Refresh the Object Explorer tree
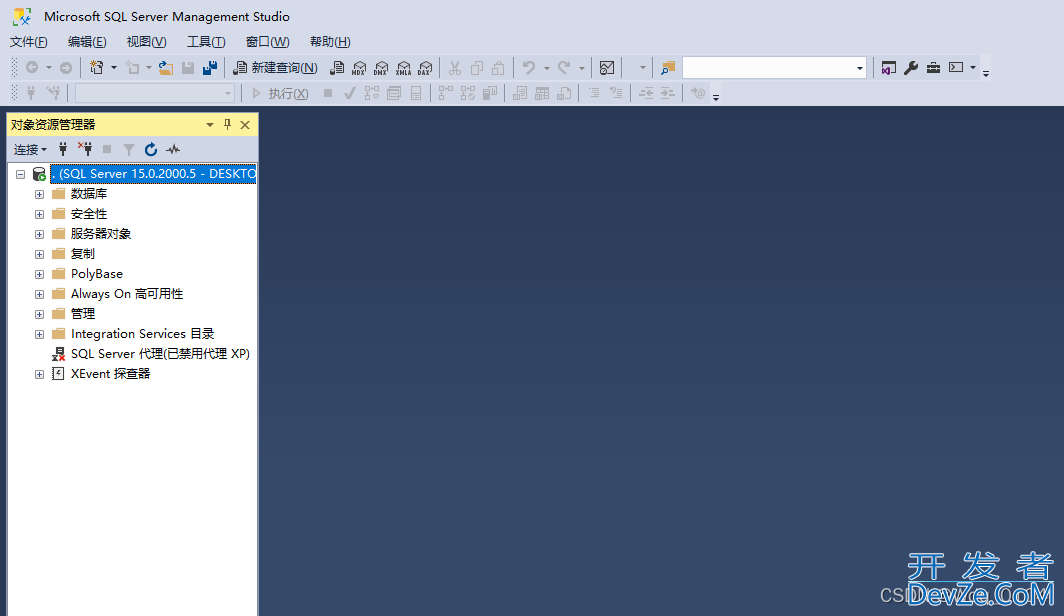The width and height of the screenshot is (1064, 616). 151,149
